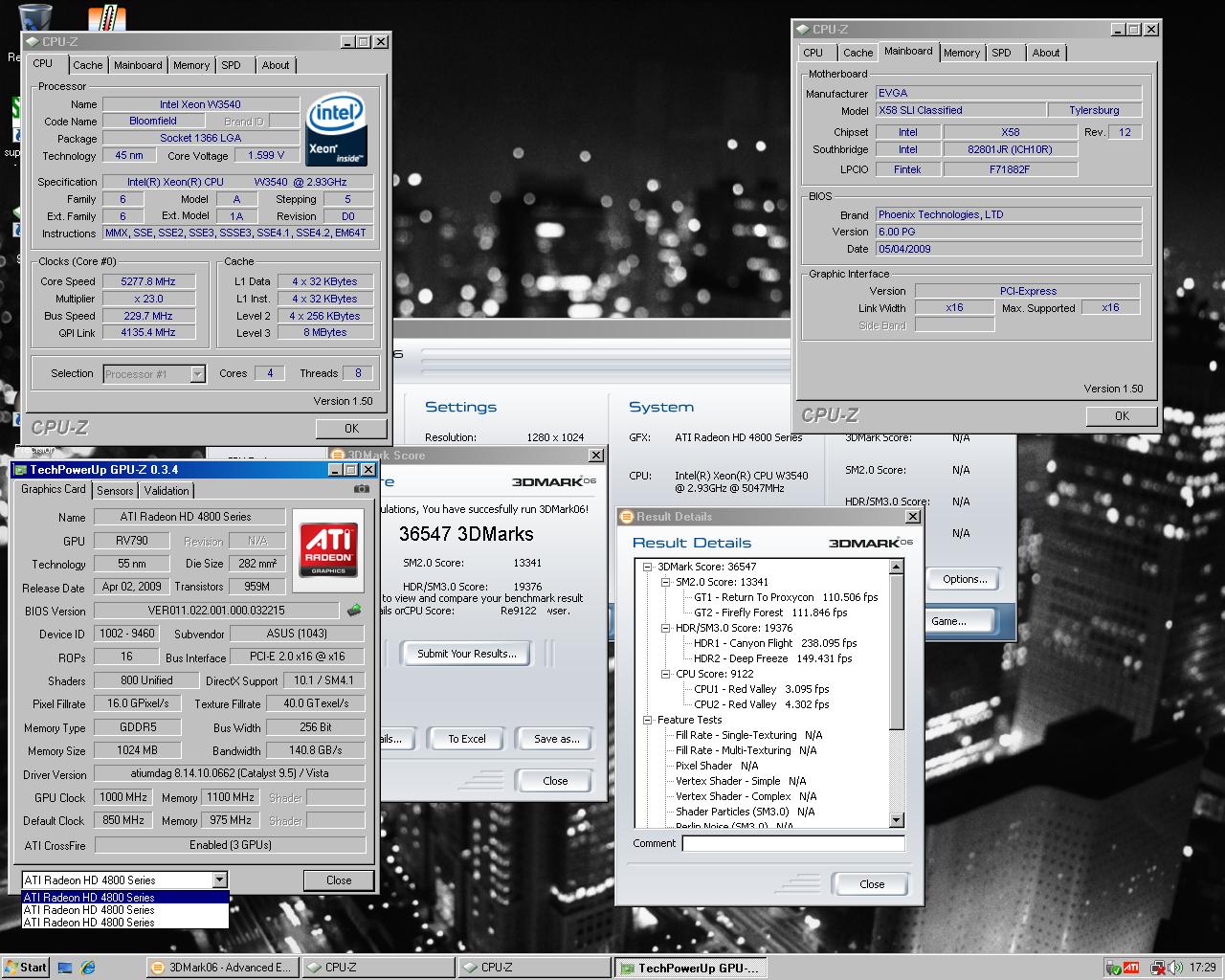Image resolution: width=1225 pixels, height=980 pixels.
Task: Click Show Desktop quick launch icon
Action: (x=65, y=968)
